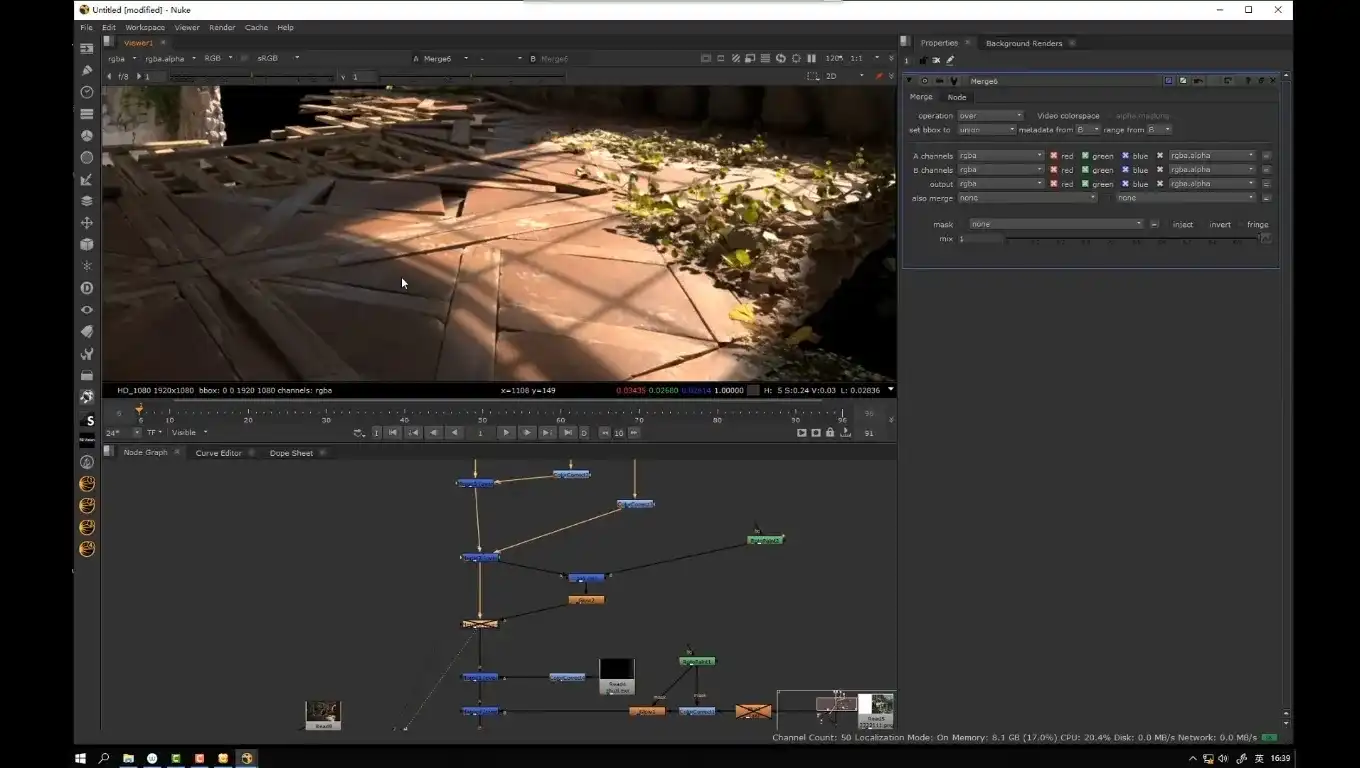Open the operation dropdown set to over
The image size is (1360, 768).
(990, 116)
